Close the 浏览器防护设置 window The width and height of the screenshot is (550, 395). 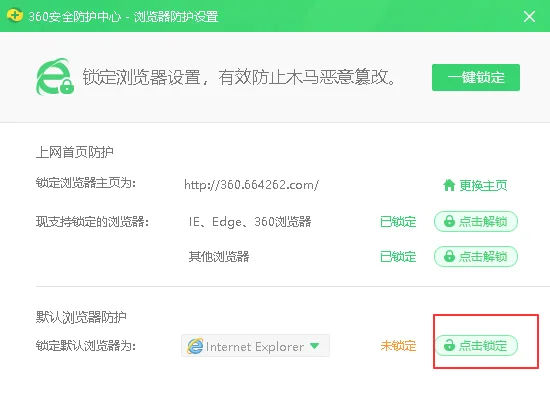pos(529,16)
